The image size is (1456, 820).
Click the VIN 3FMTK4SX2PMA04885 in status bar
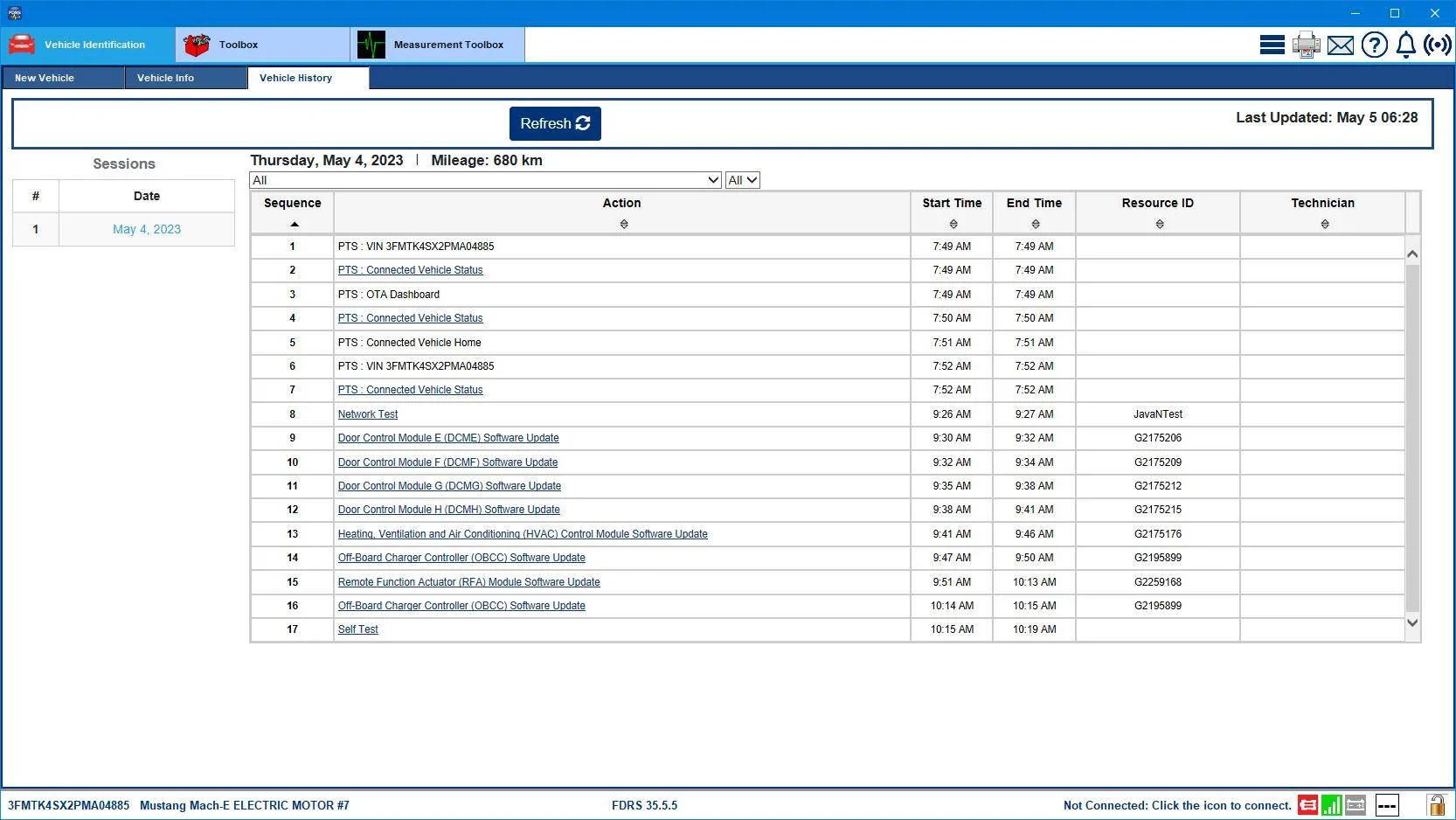[x=69, y=805]
